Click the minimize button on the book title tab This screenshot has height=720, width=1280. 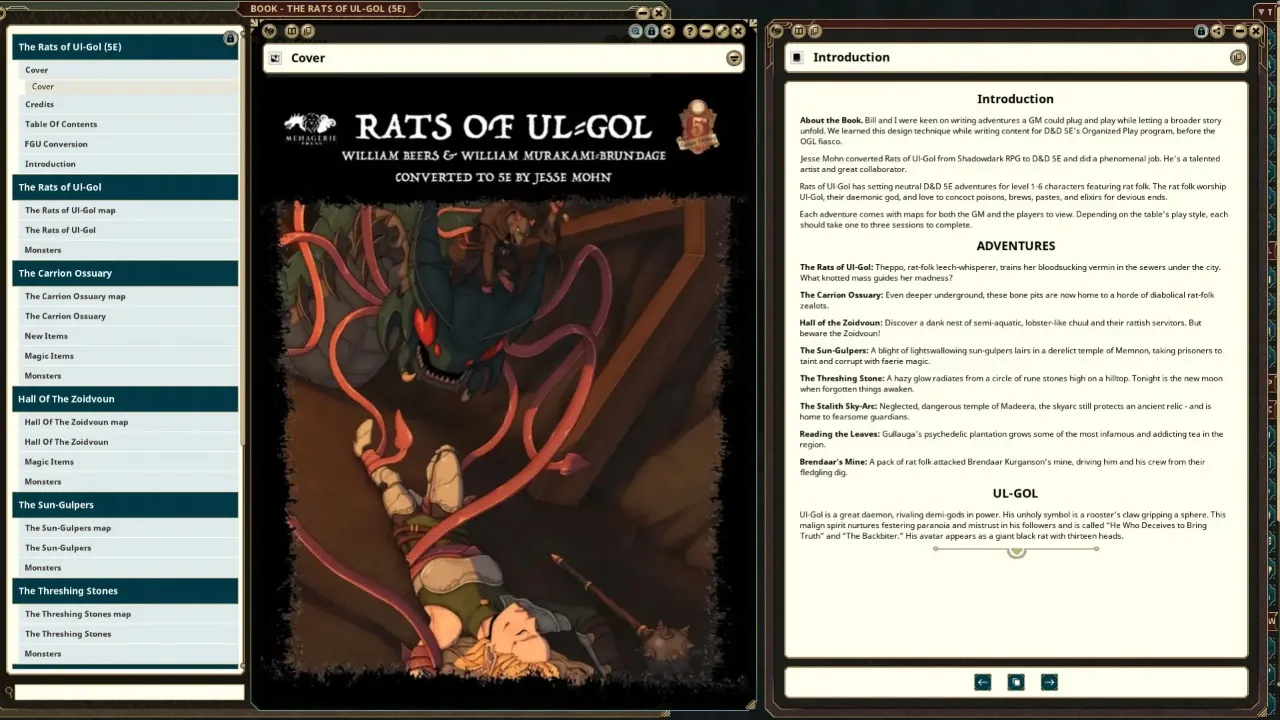[643, 12]
